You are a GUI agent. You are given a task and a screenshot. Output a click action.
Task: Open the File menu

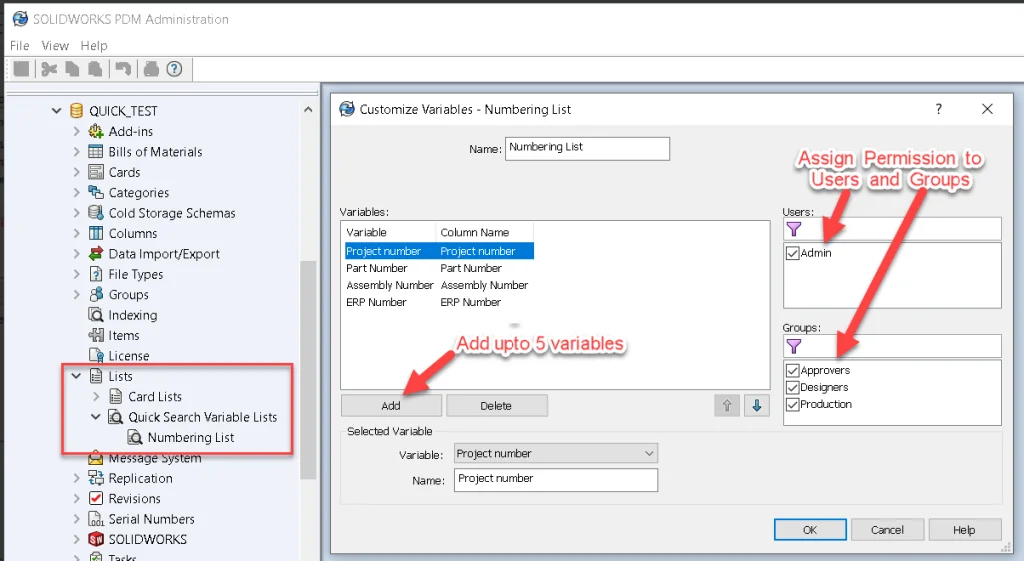20,46
